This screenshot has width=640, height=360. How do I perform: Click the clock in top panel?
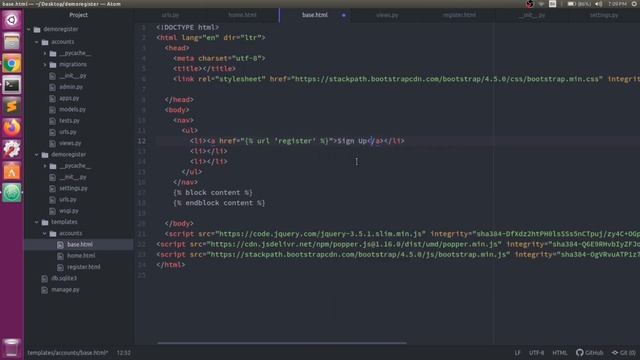click(617, 4)
